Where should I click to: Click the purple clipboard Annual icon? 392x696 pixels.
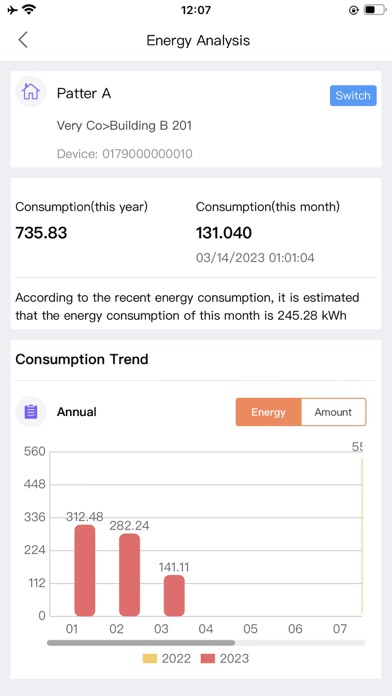[x=31, y=412]
